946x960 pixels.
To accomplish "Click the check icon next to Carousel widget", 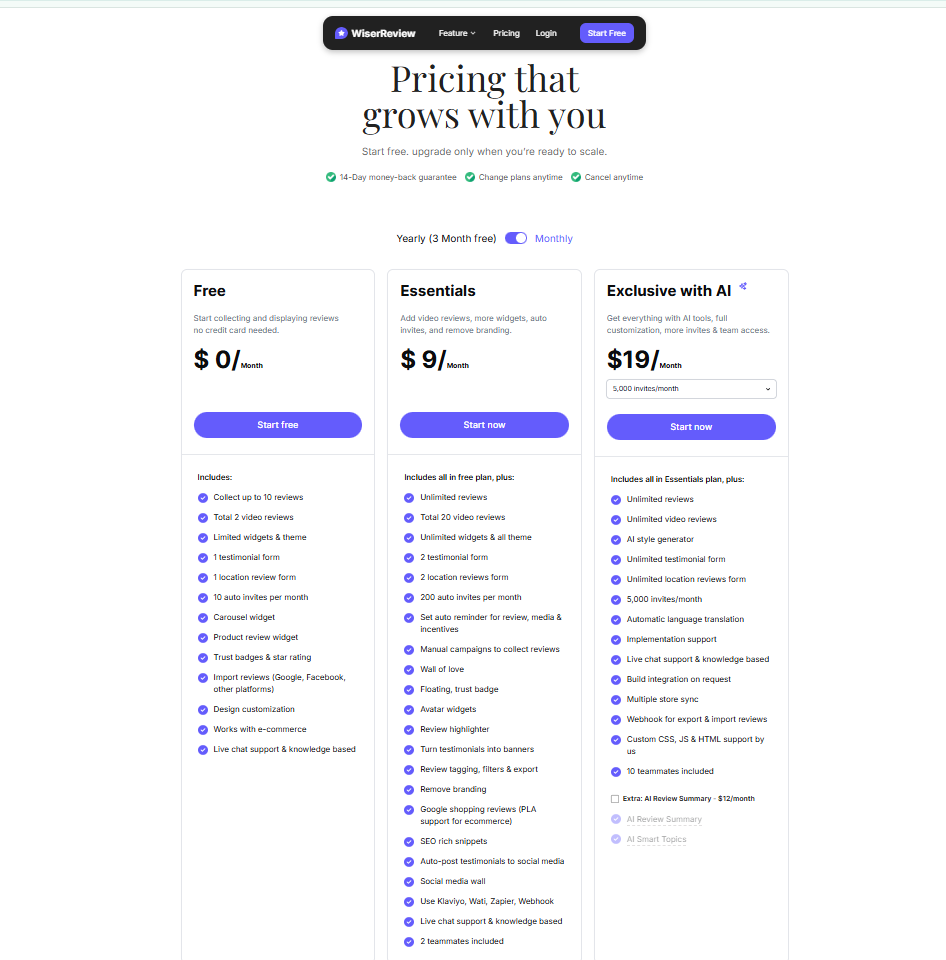I will 202,617.
